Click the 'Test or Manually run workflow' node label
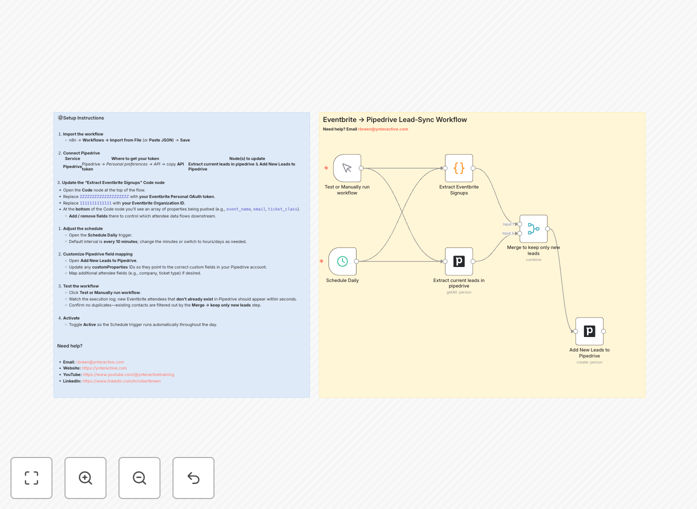The image size is (697, 509). tap(347, 190)
